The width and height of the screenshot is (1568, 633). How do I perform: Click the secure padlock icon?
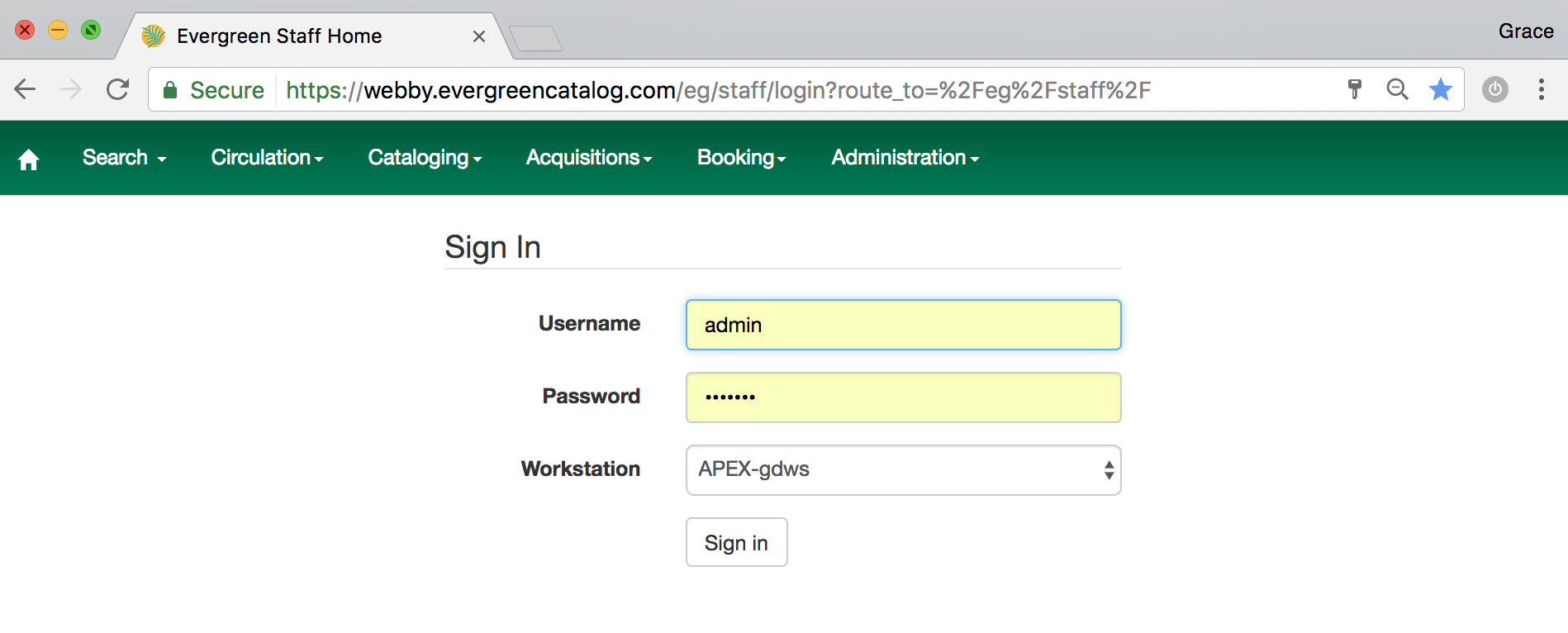click(170, 90)
